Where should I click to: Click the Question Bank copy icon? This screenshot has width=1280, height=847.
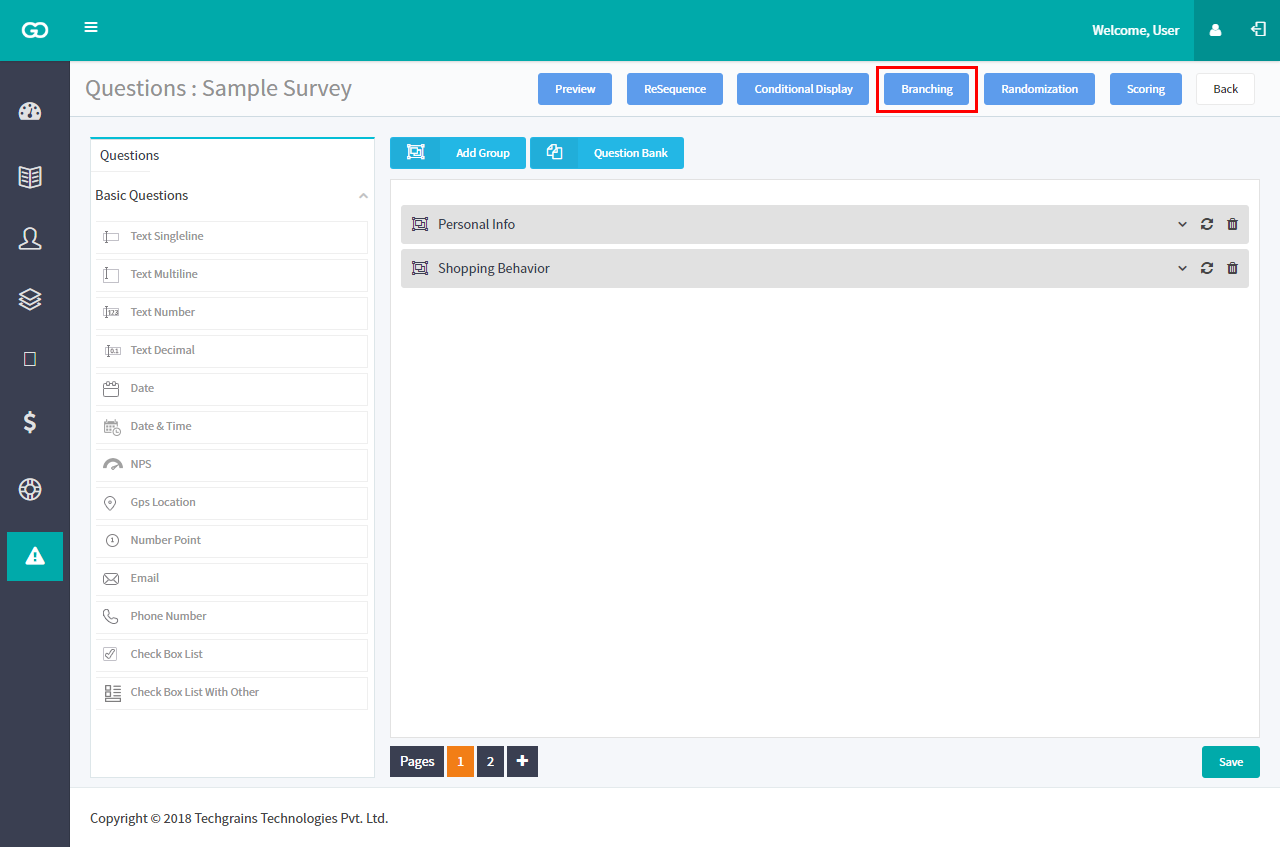point(555,153)
